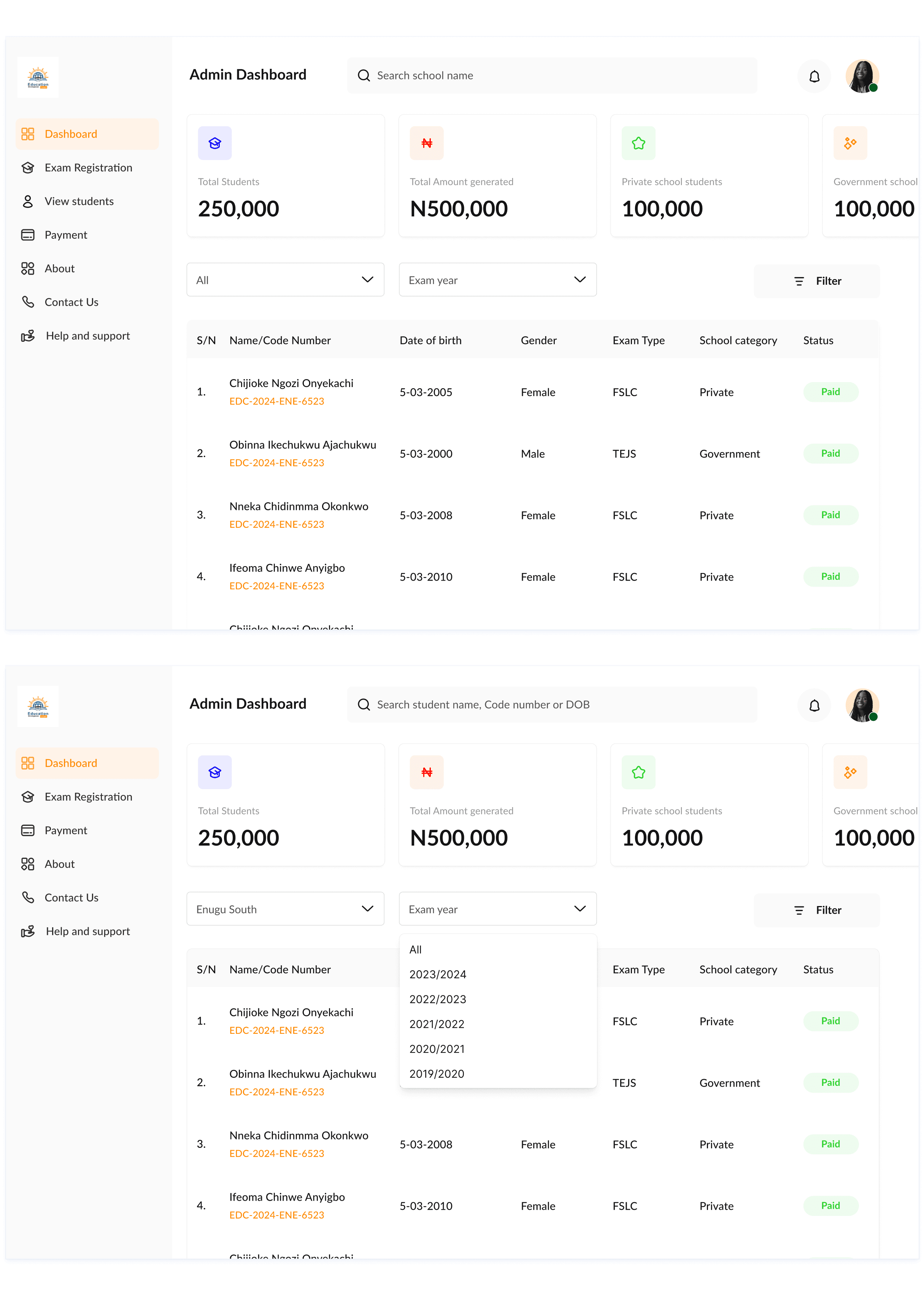924x1295 pixels.
Task: Expand the Exam year dropdown in top dashboard
Action: pyautogui.click(x=497, y=280)
